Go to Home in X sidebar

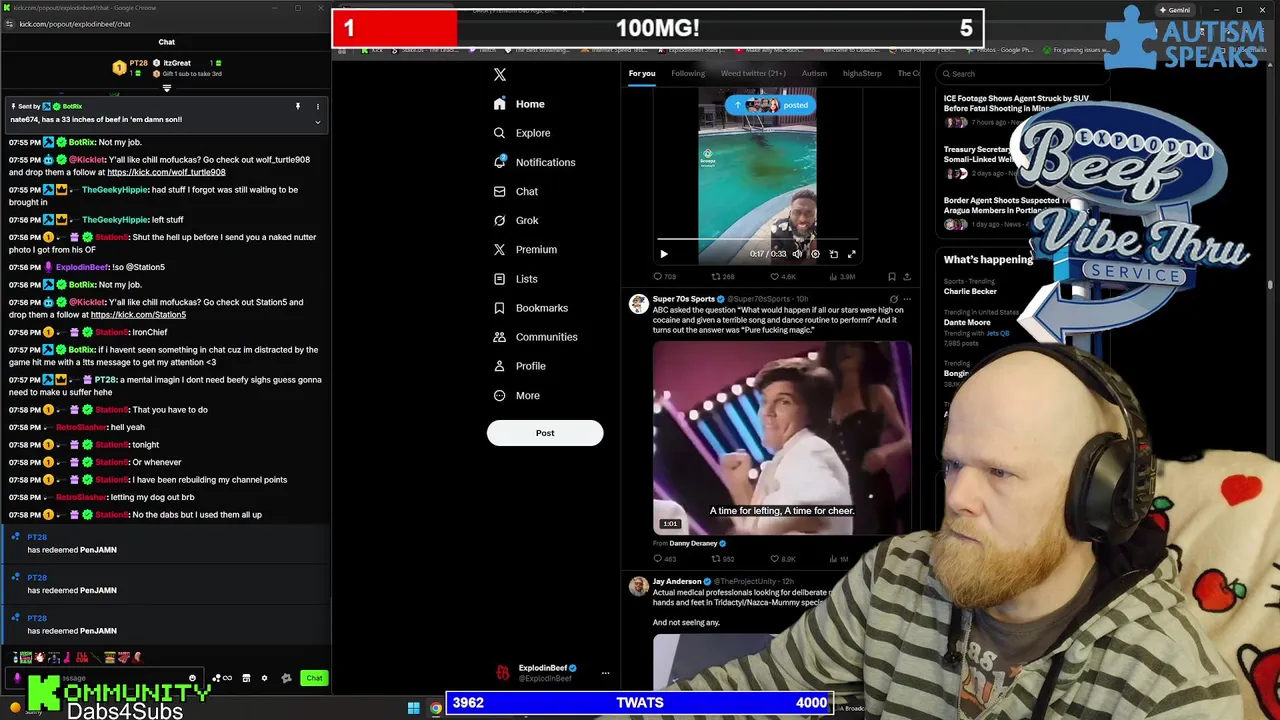519,104
